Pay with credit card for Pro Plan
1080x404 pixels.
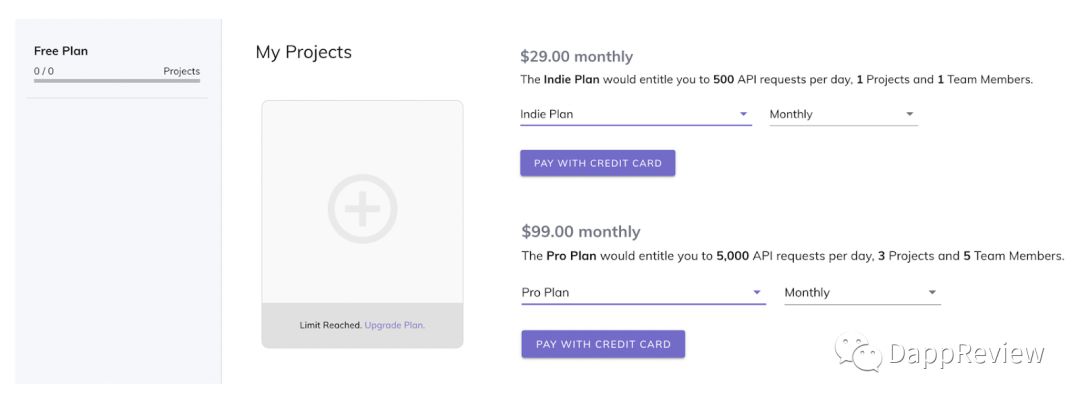[603, 344]
